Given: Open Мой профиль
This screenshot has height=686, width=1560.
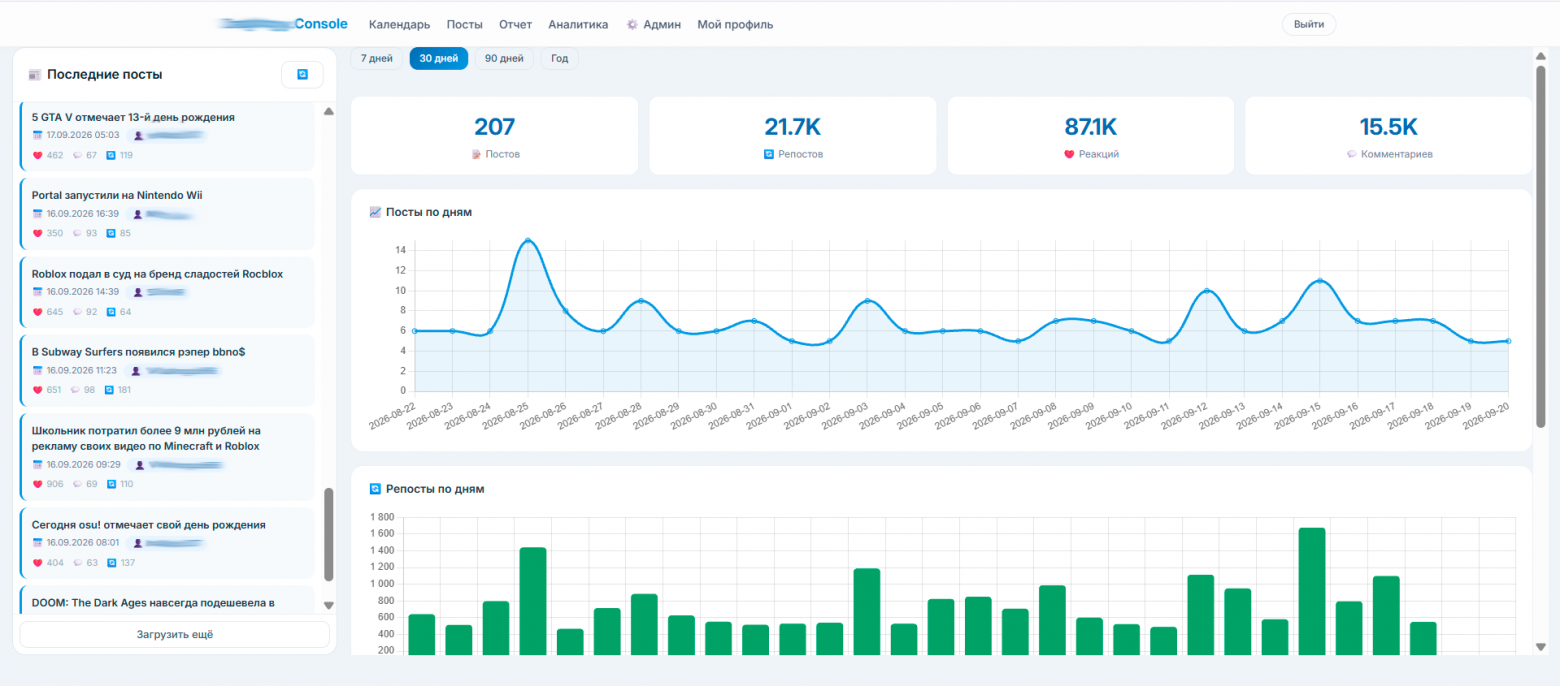Looking at the screenshot, I should 735,24.
